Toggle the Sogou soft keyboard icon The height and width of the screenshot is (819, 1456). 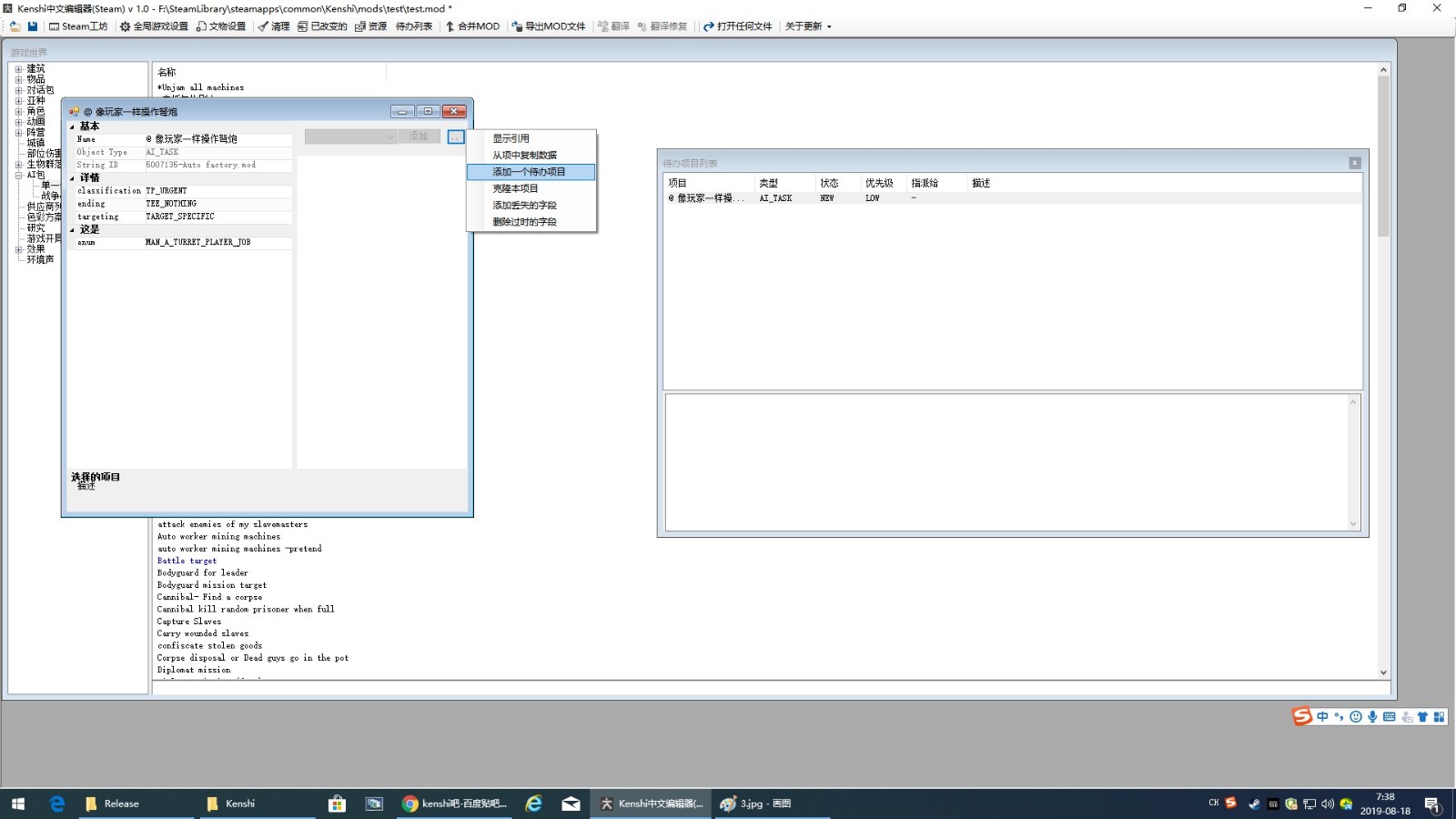(x=1389, y=717)
